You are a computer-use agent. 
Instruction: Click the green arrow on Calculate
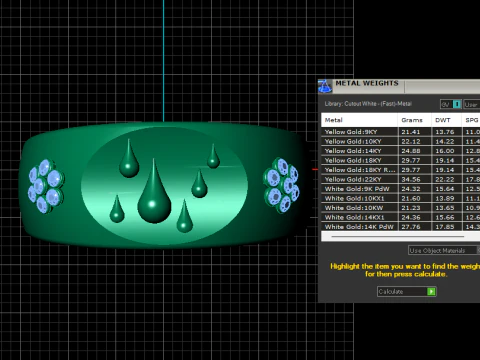tap(431, 292)
